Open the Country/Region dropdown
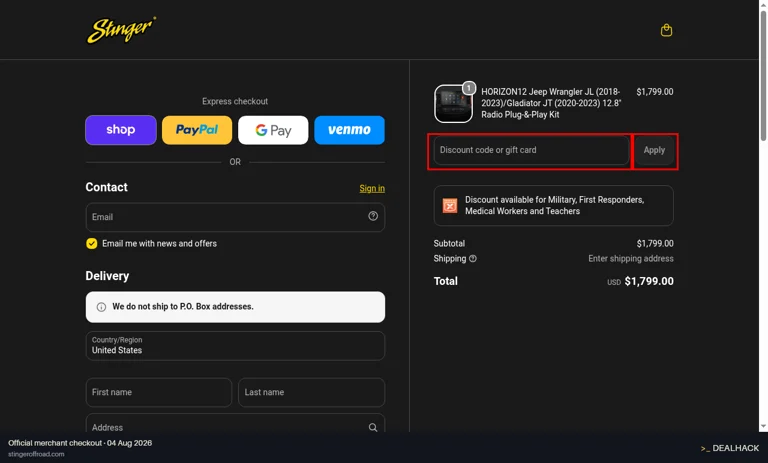This screenshot has width=768, height=463. tap(235, 346)
